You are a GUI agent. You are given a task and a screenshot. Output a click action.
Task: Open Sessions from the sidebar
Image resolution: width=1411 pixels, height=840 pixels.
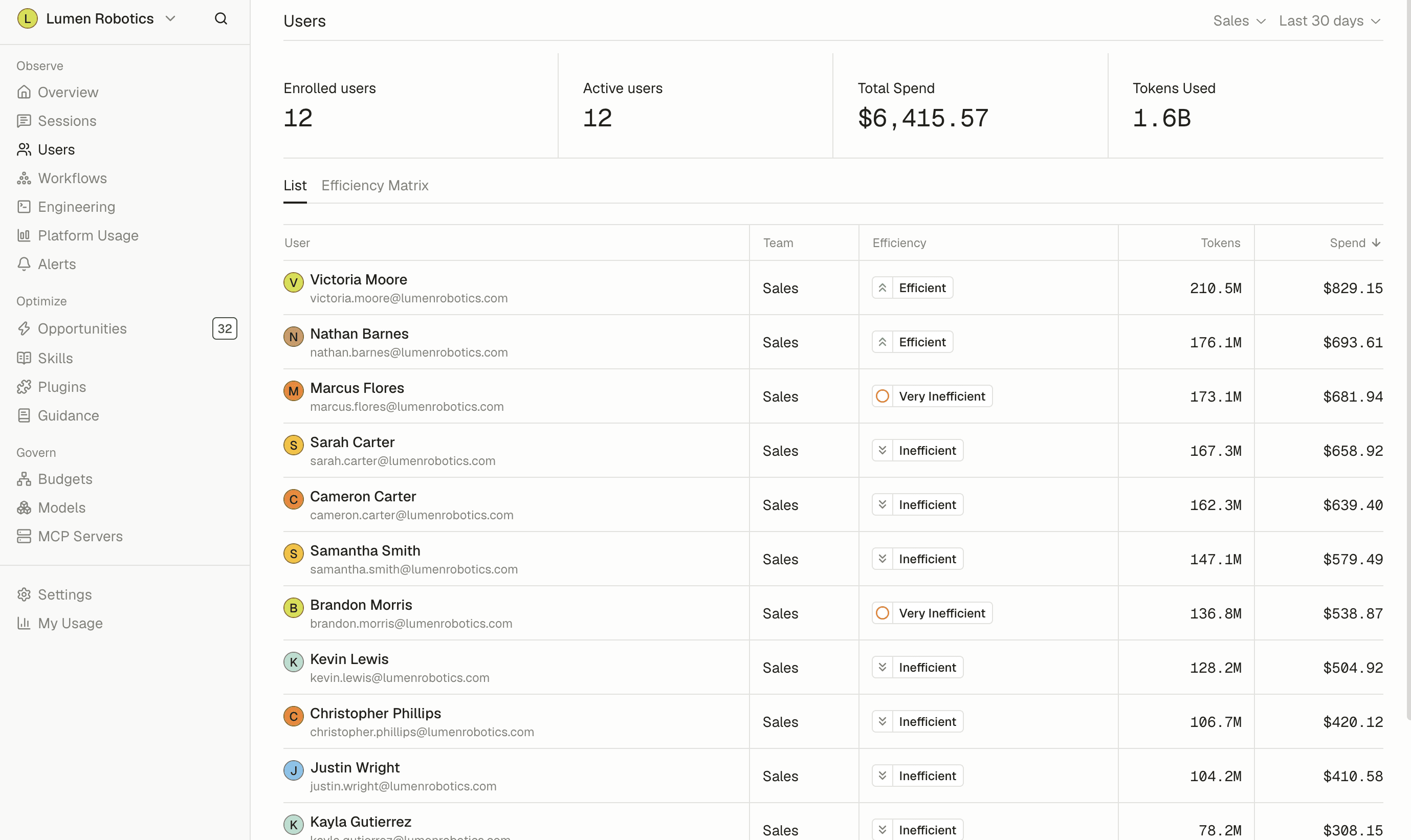(x=124, y=121)
